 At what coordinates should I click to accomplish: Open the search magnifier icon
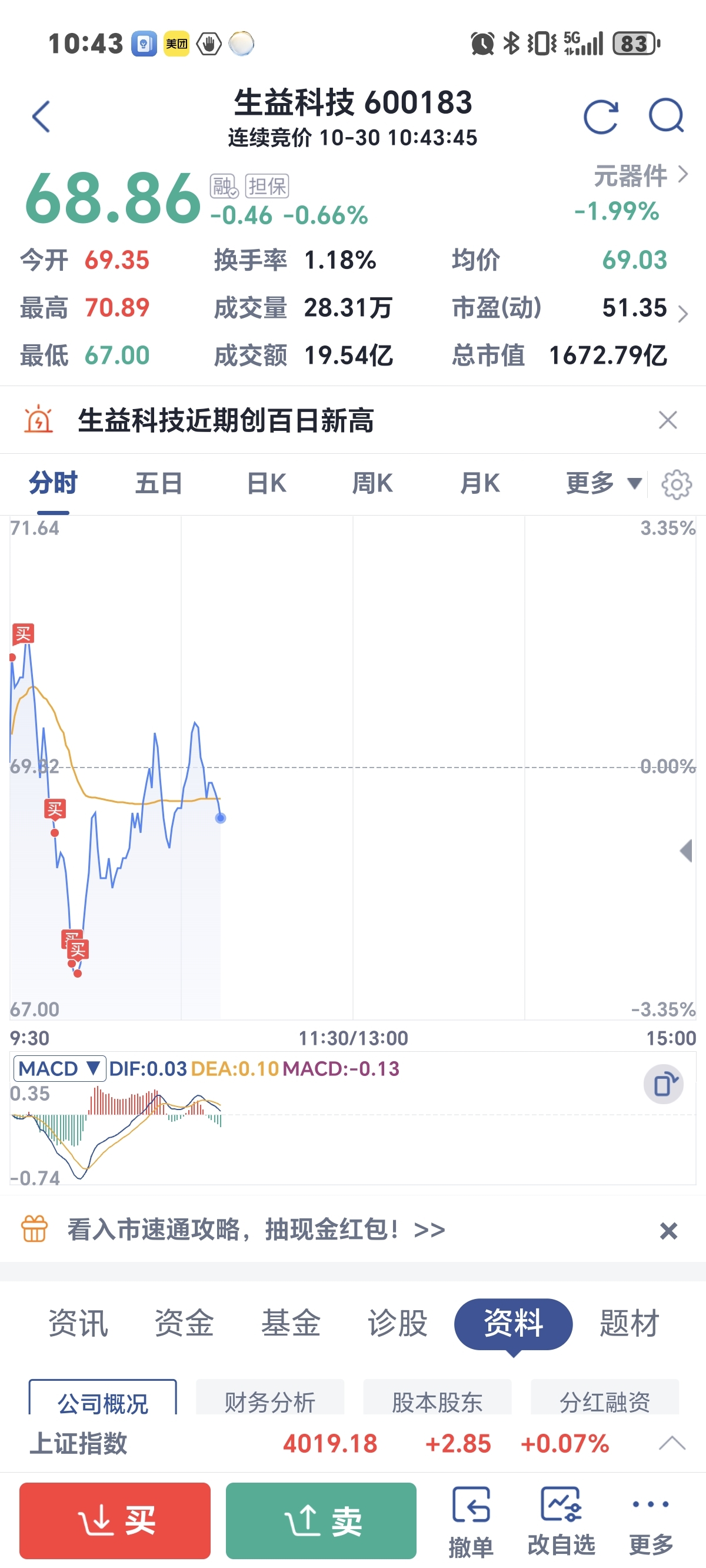[x=667, y=115]
